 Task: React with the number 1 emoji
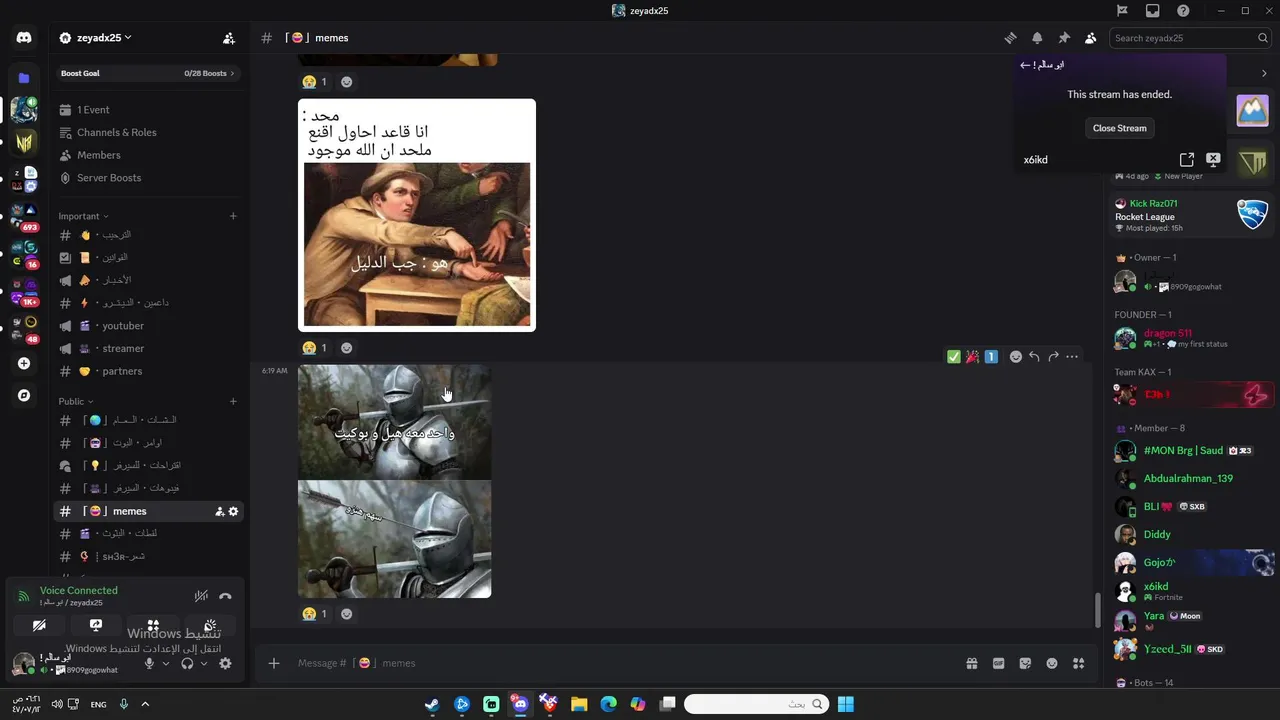click(x=991, y=357)
